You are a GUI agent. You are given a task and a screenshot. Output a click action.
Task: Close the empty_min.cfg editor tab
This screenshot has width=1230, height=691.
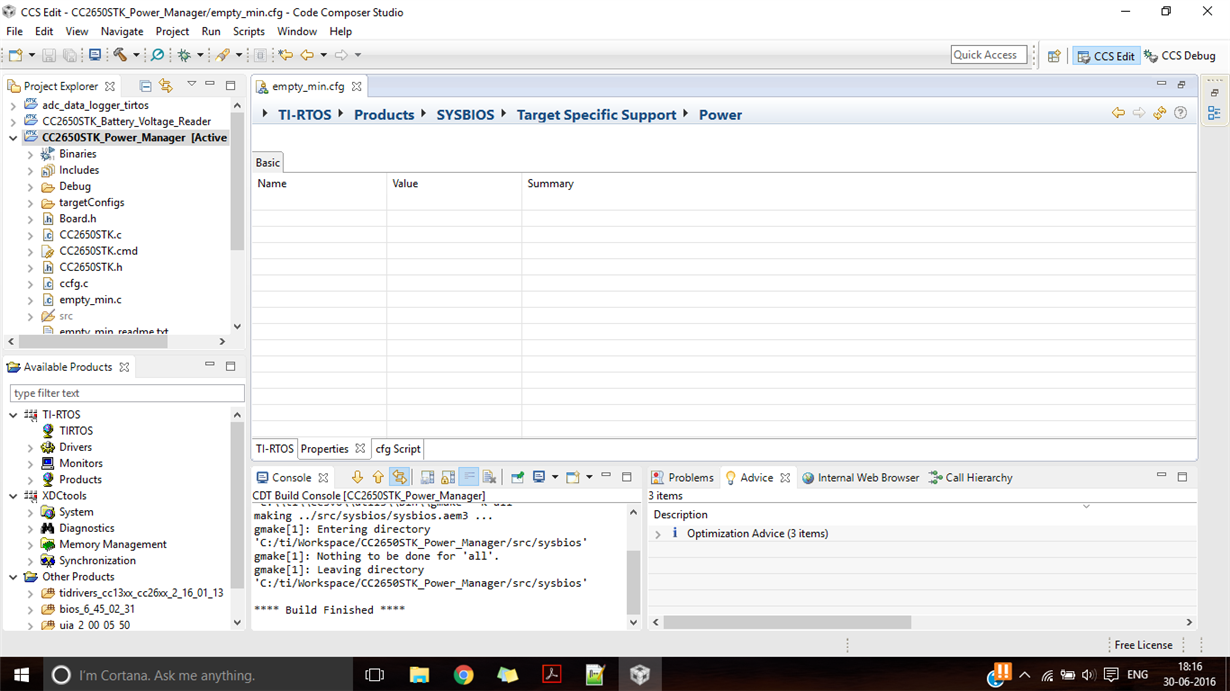click(x=356, y=87)
